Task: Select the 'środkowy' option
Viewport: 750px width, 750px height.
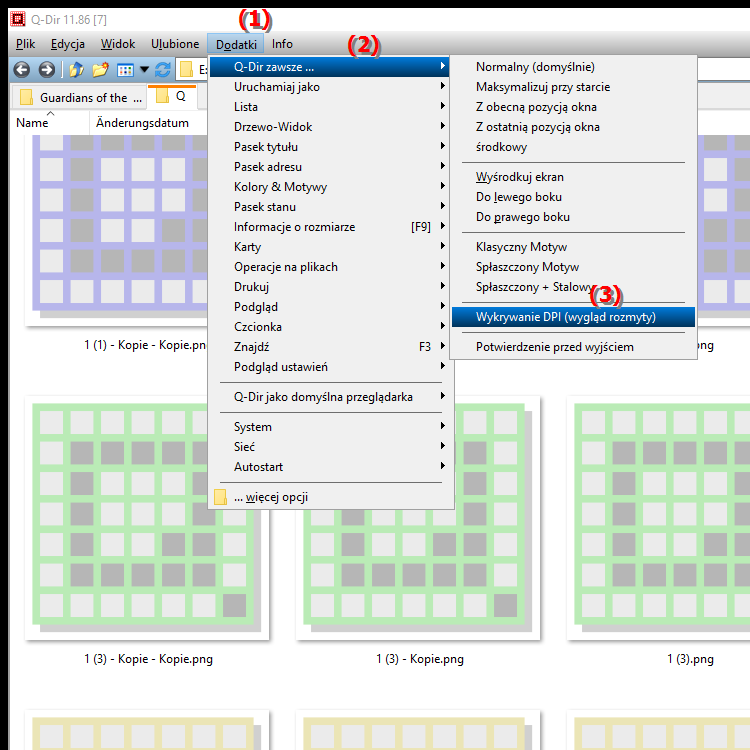Action: [573, 147]
